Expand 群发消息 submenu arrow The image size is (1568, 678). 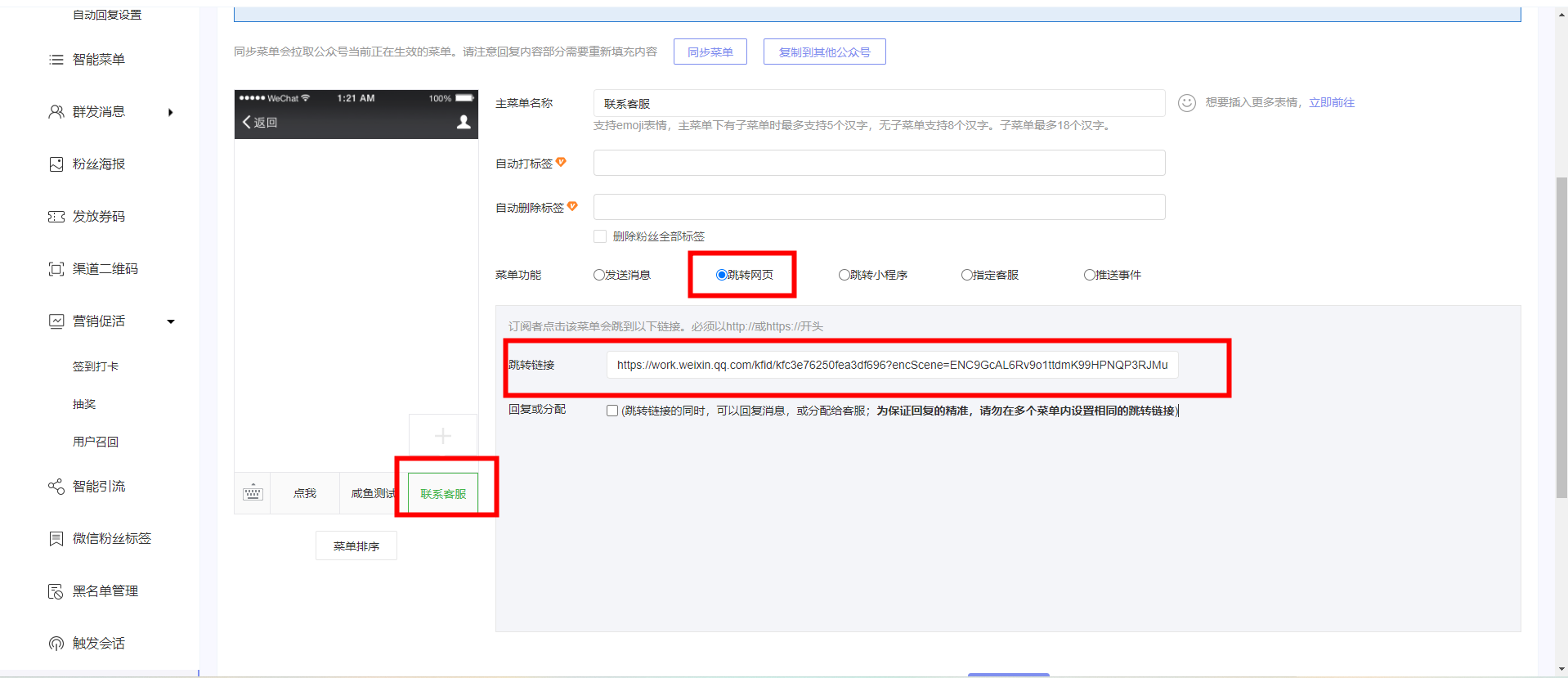(170, 112)
